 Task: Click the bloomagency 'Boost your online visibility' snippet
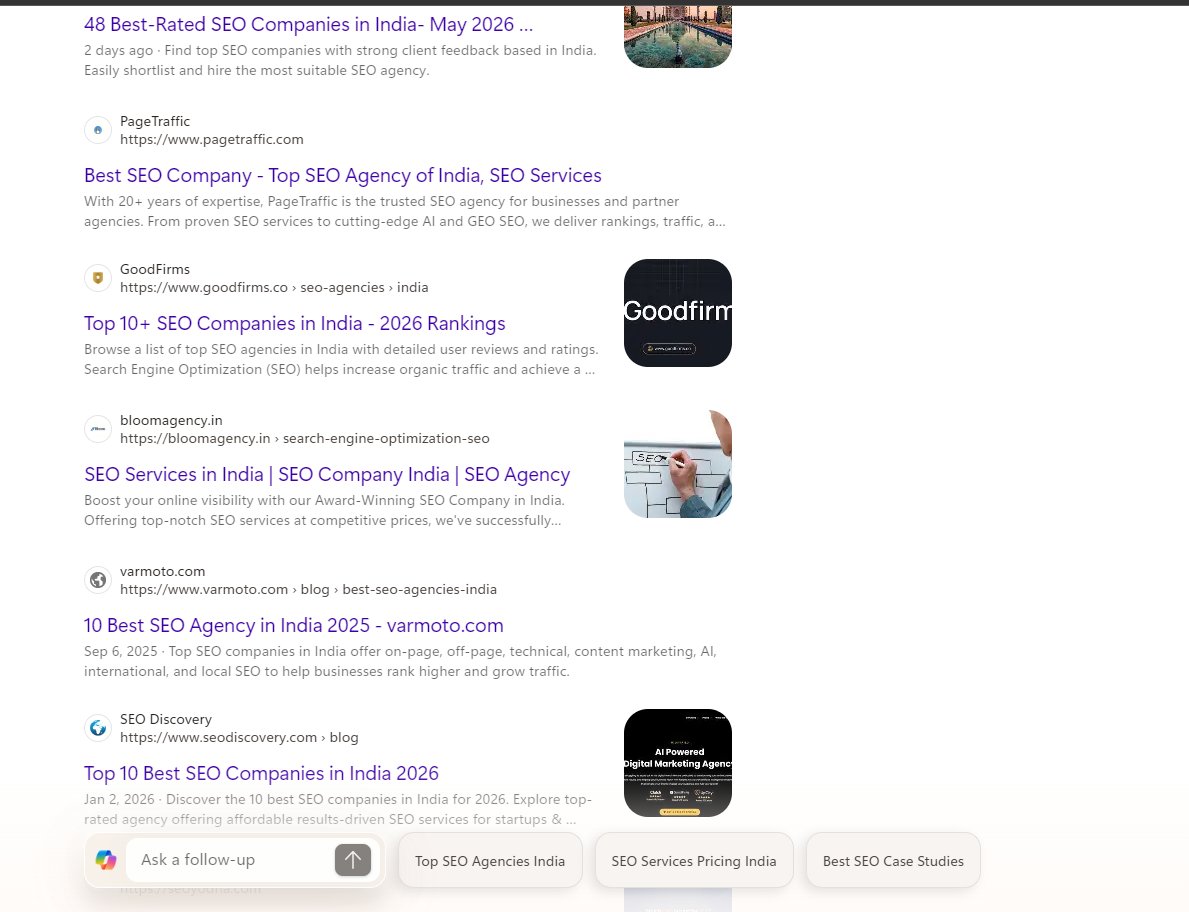(x=325, y=510)
